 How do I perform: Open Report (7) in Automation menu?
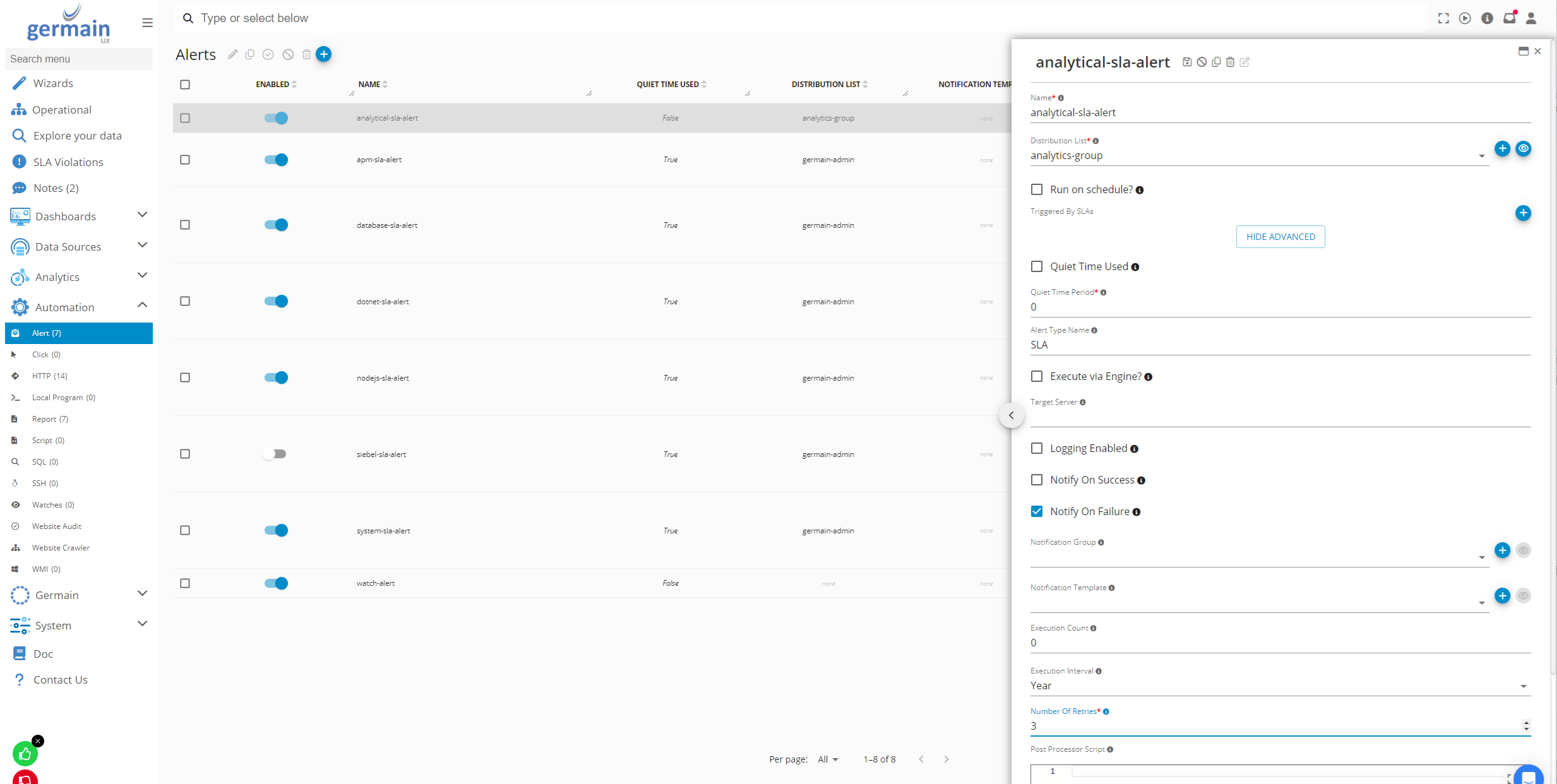tap(50, 419)
